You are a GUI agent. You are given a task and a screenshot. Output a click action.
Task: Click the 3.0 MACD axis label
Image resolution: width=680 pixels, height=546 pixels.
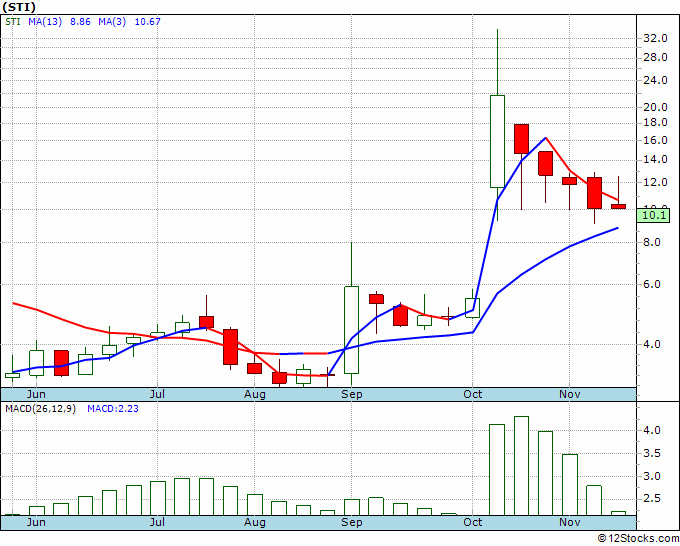(652, 477)
